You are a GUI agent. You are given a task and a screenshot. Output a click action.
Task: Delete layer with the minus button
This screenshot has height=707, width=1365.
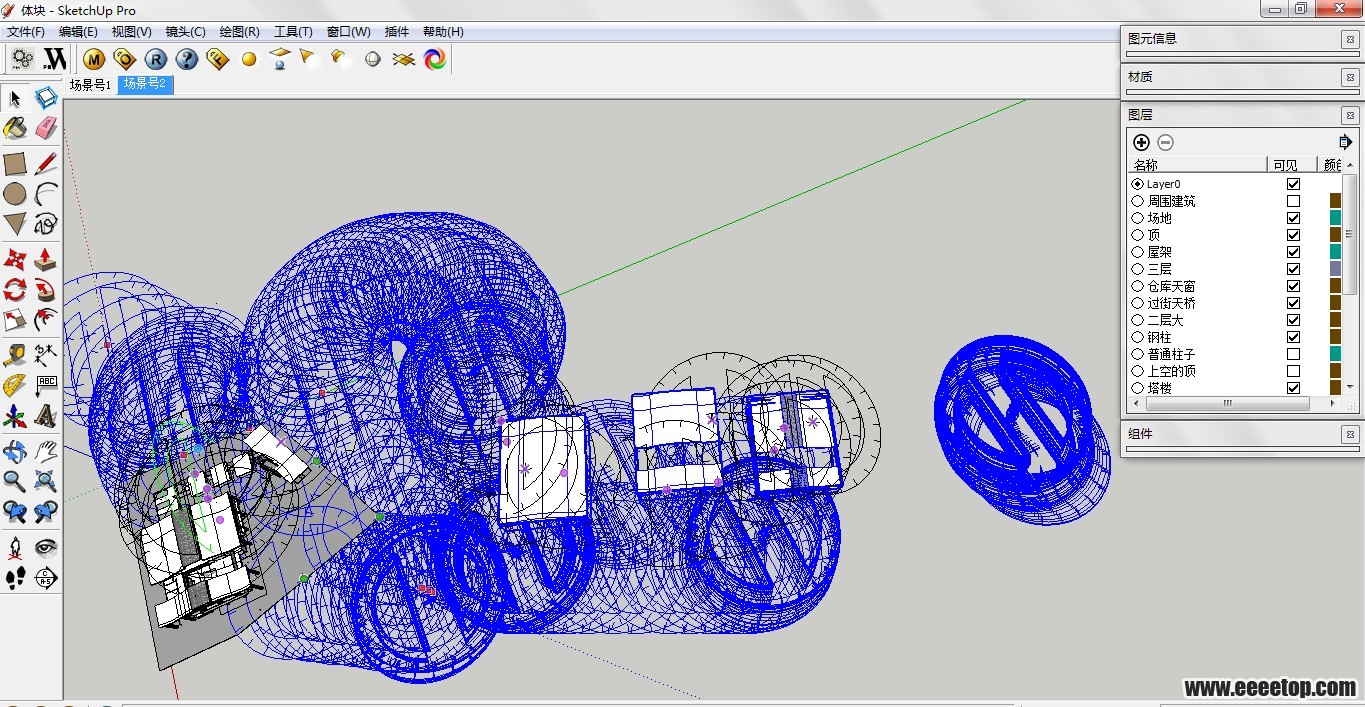pyautogui.click(x=1165, y=142)
